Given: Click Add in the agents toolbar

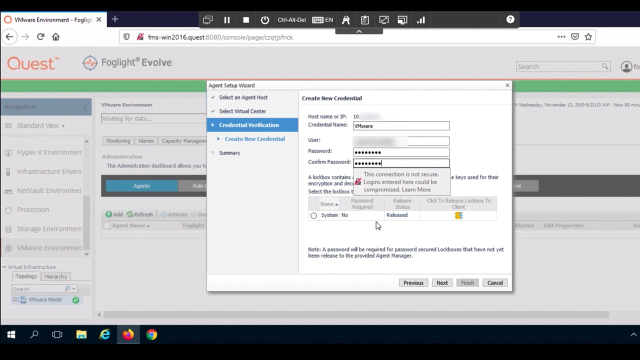Looking at the screenshot, I should point(114,214).
